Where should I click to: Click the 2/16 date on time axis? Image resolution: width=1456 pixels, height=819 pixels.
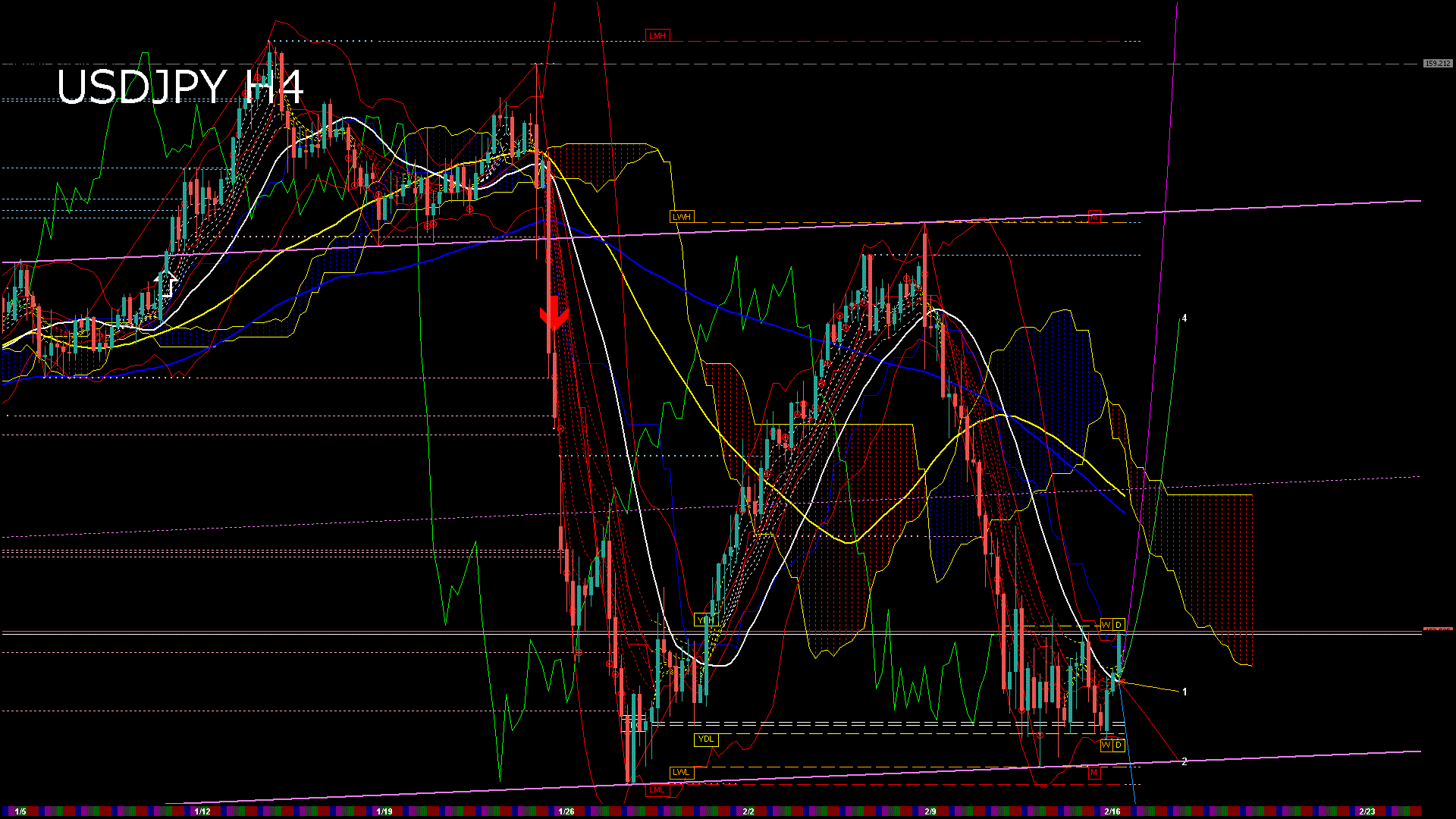pos(1112,811)
